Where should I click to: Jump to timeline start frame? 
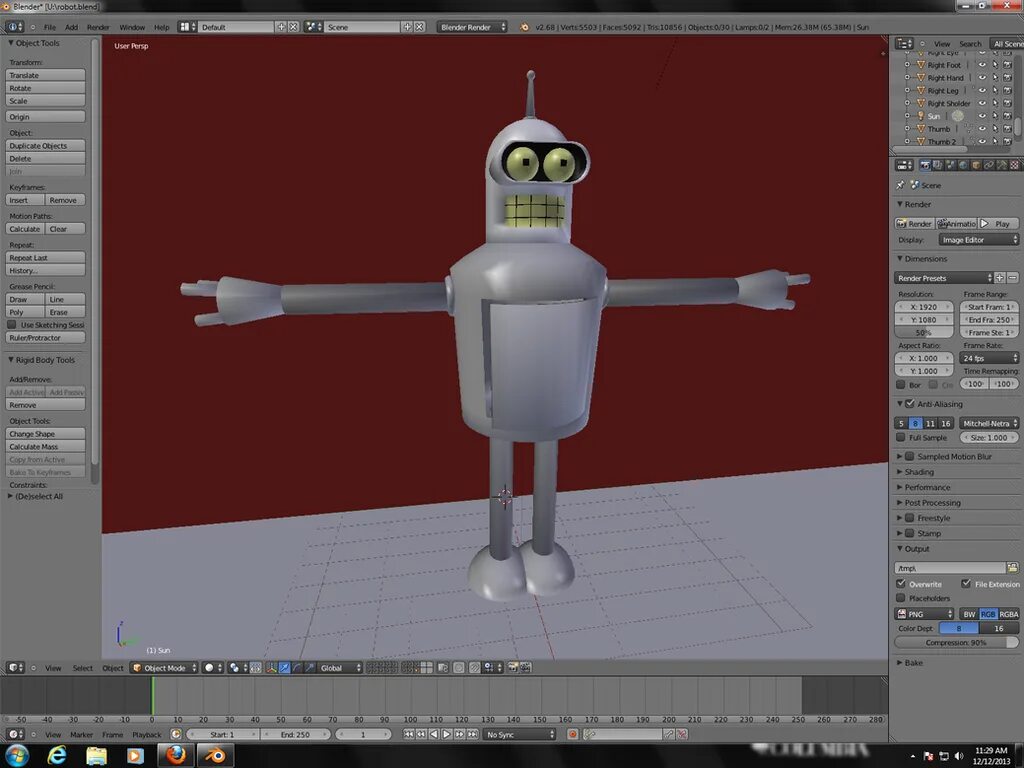tap(408, 735)
